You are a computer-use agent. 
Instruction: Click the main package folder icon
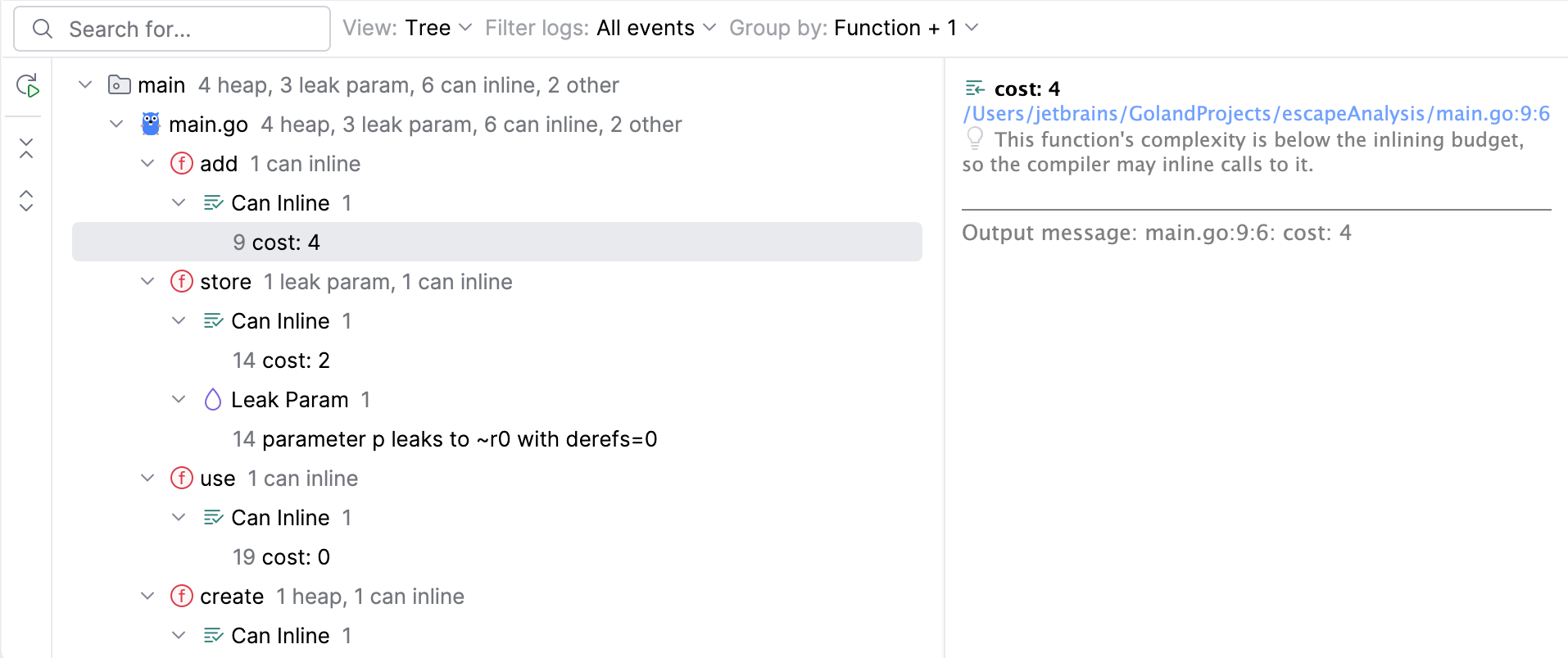[x=120, y=84]
